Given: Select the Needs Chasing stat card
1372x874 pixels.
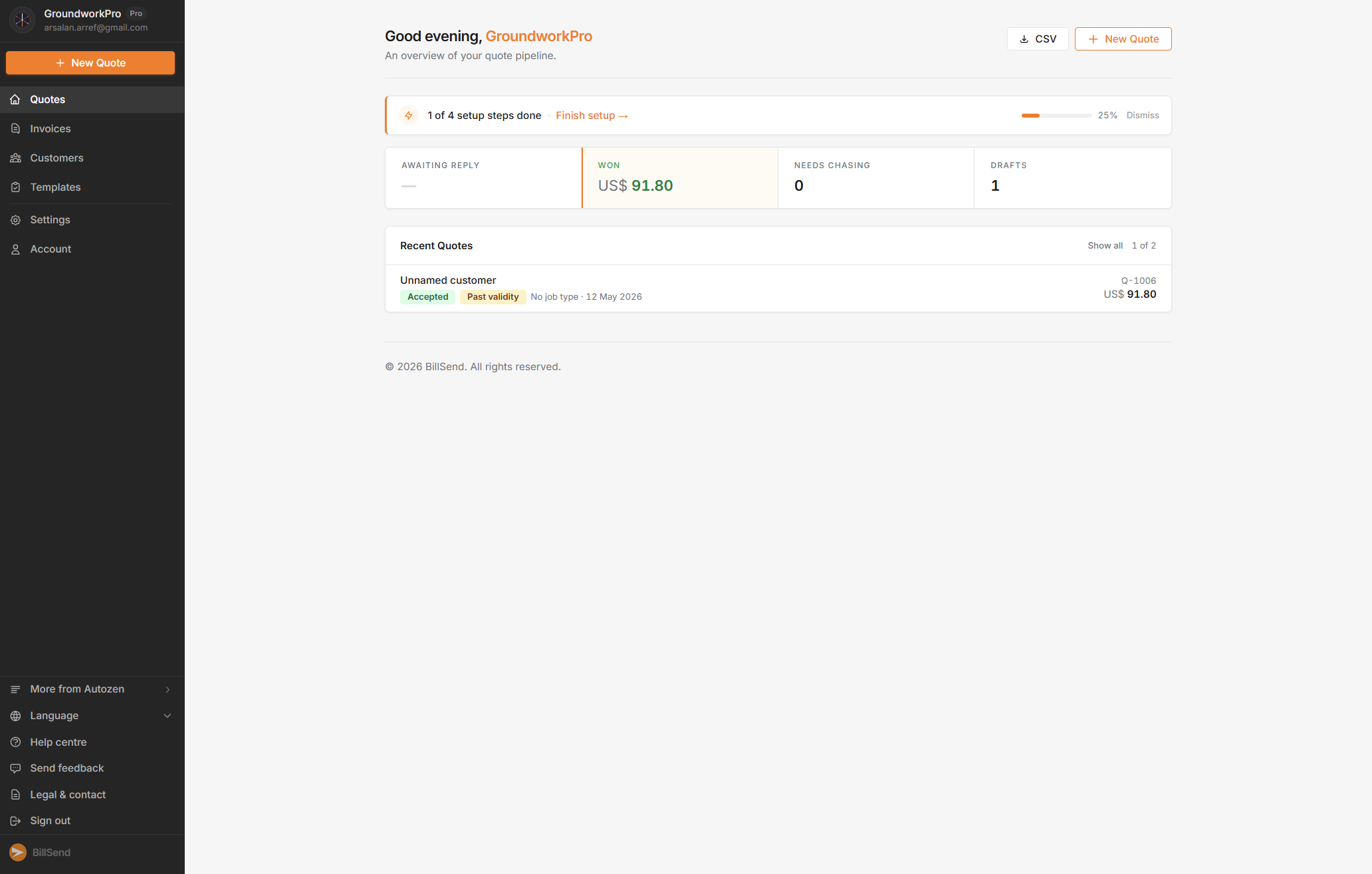Looking at the screenshot, I should tap(876, 178).
